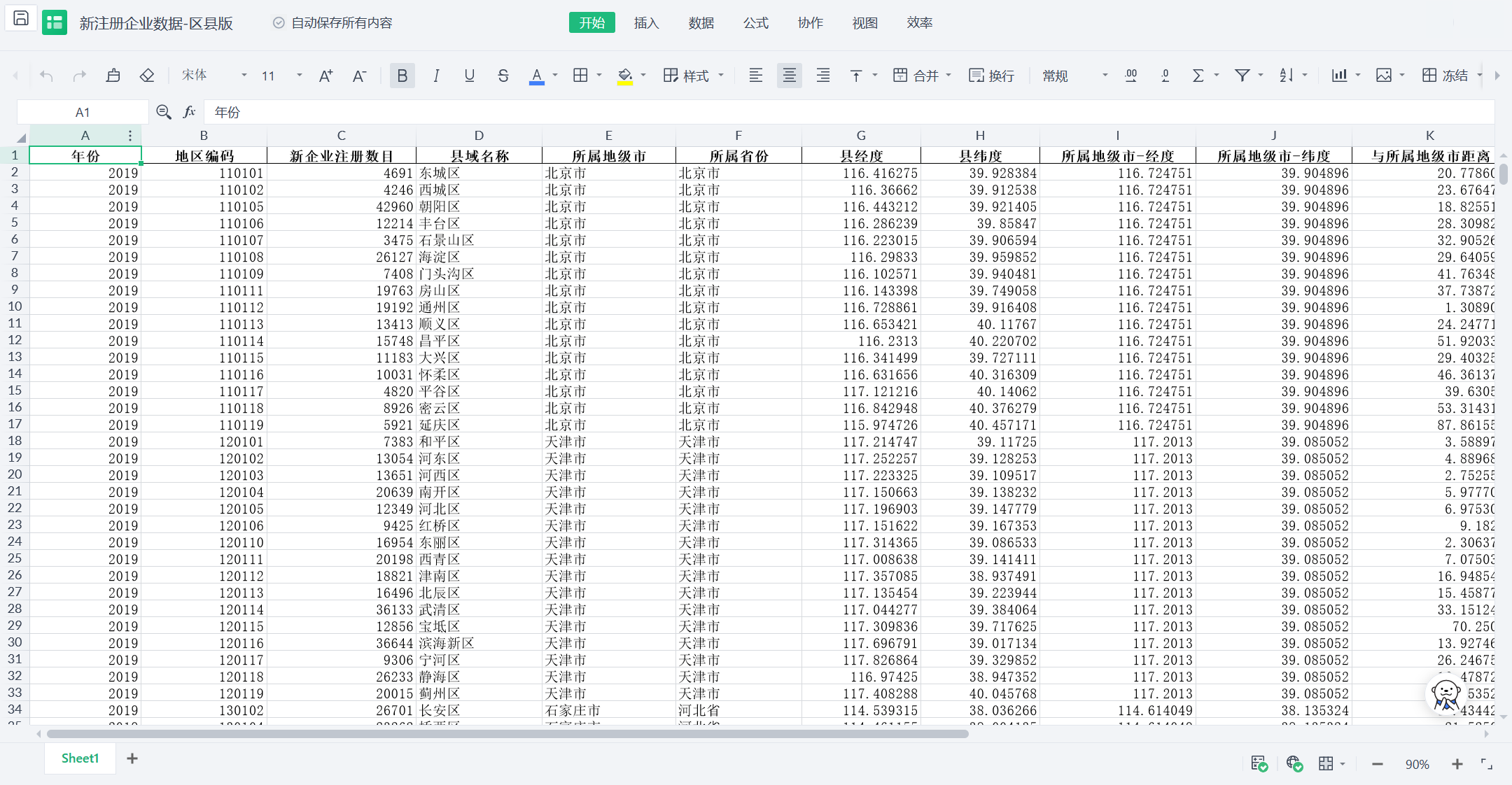
Task: Expand the font size dropdown
Action: coord(299,76)
